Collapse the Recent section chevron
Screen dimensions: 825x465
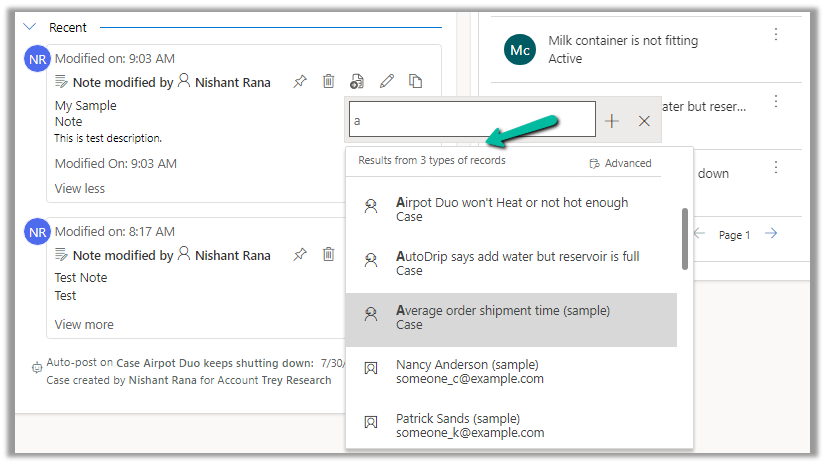29,27
